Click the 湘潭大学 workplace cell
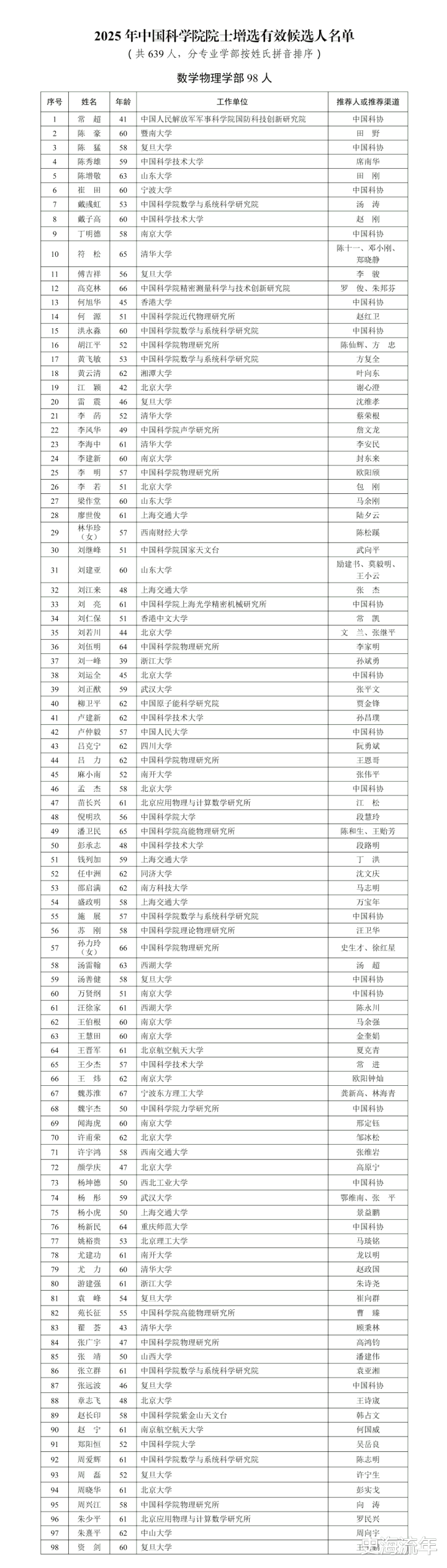The width and height of the screenshot is (447, 1568). [156, 374]
